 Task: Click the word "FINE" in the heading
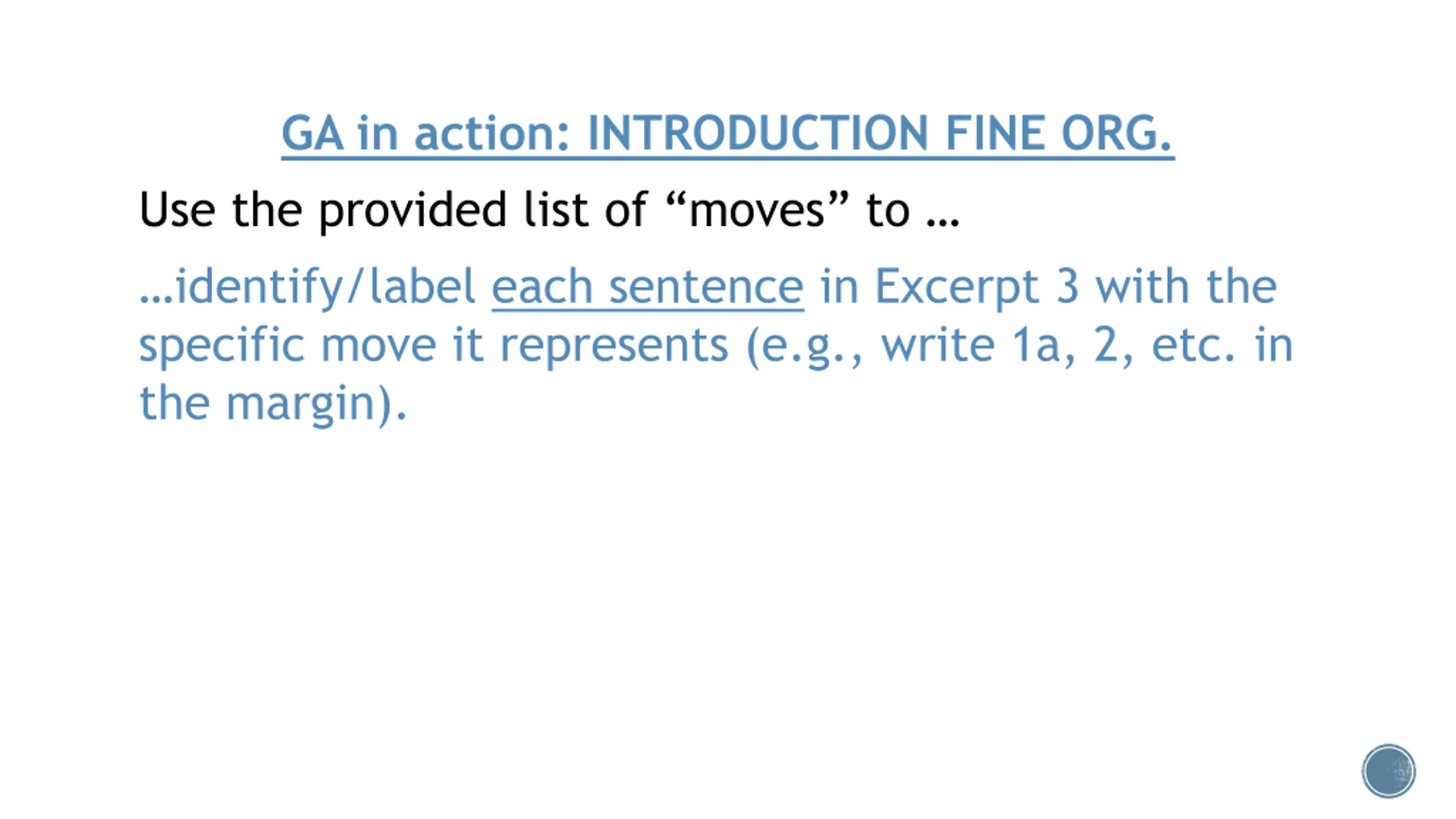tap(995, 134)
